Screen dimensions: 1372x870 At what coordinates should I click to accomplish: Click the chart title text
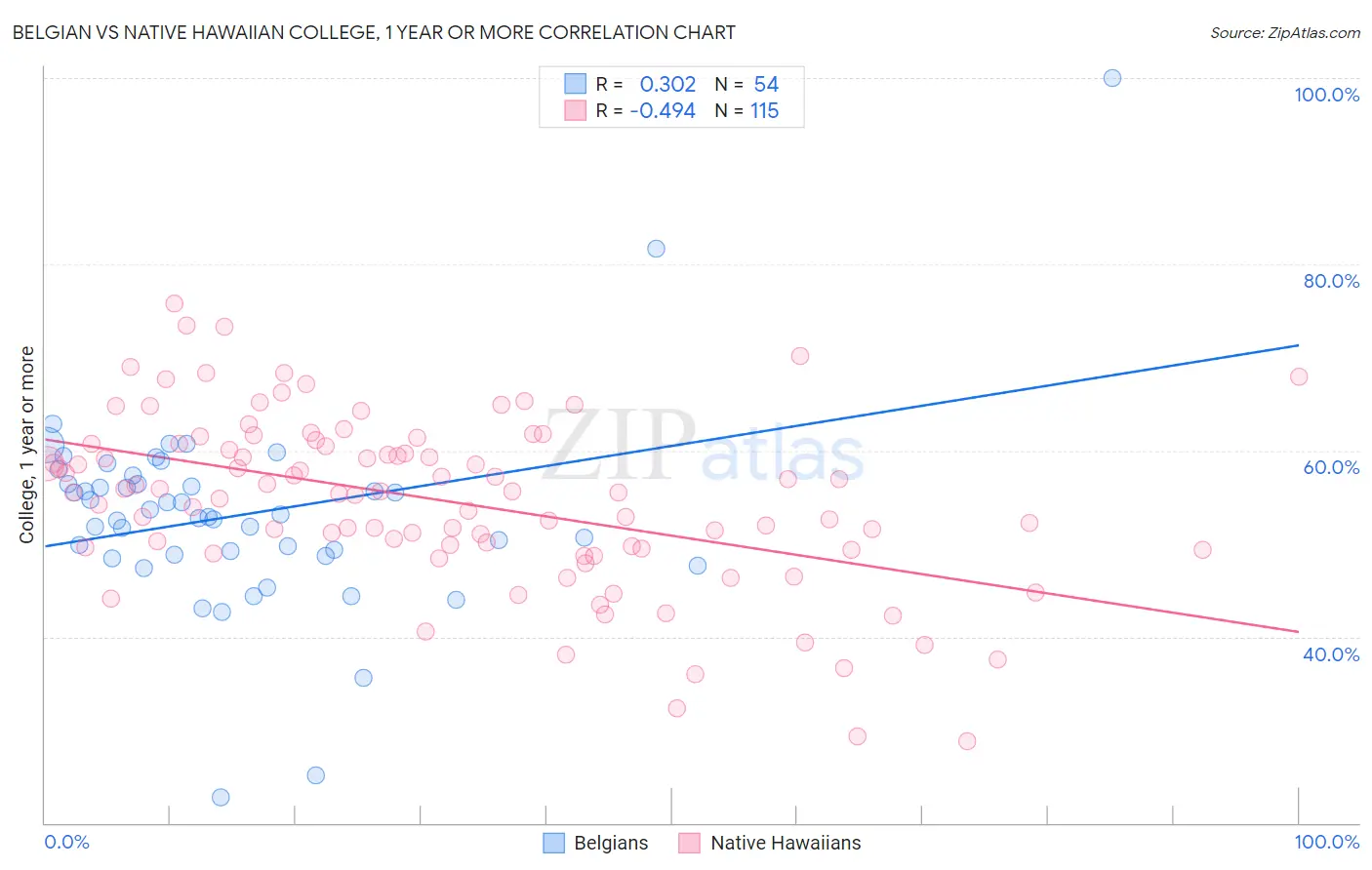374,32
